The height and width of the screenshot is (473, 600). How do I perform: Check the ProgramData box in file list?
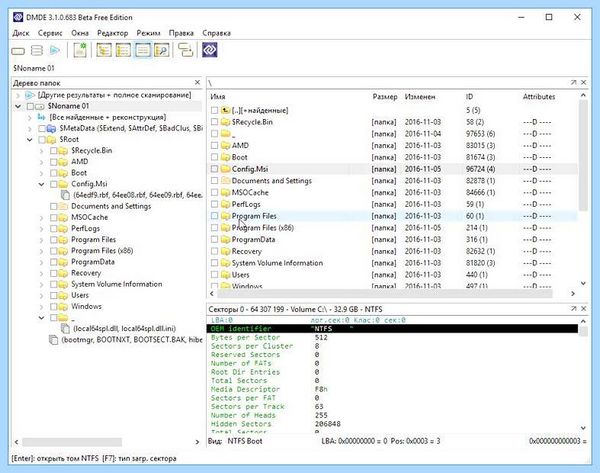(x=214, y=240)
